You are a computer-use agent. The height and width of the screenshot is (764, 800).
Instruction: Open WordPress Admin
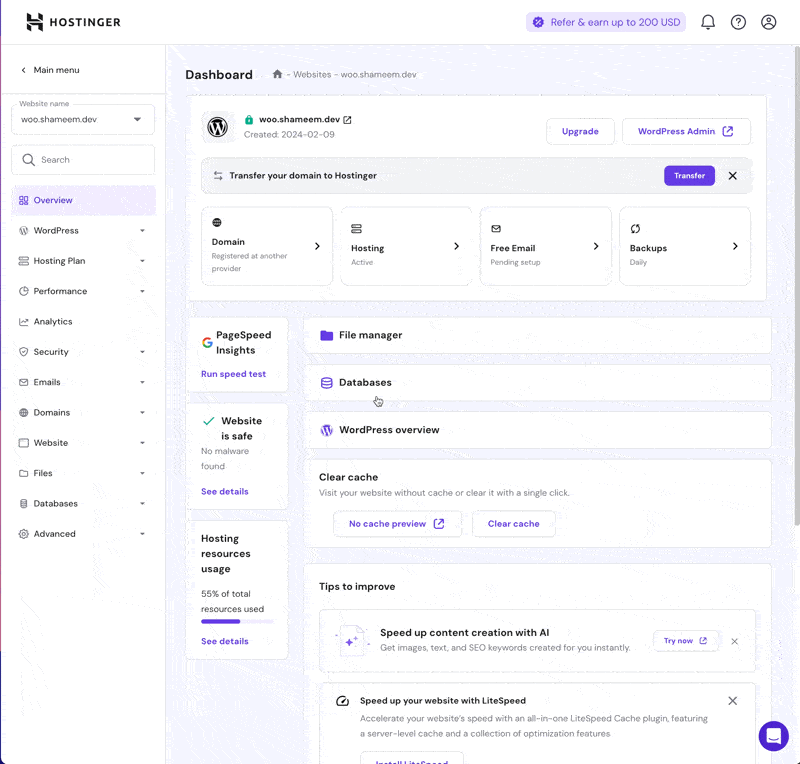click(686, 131)
